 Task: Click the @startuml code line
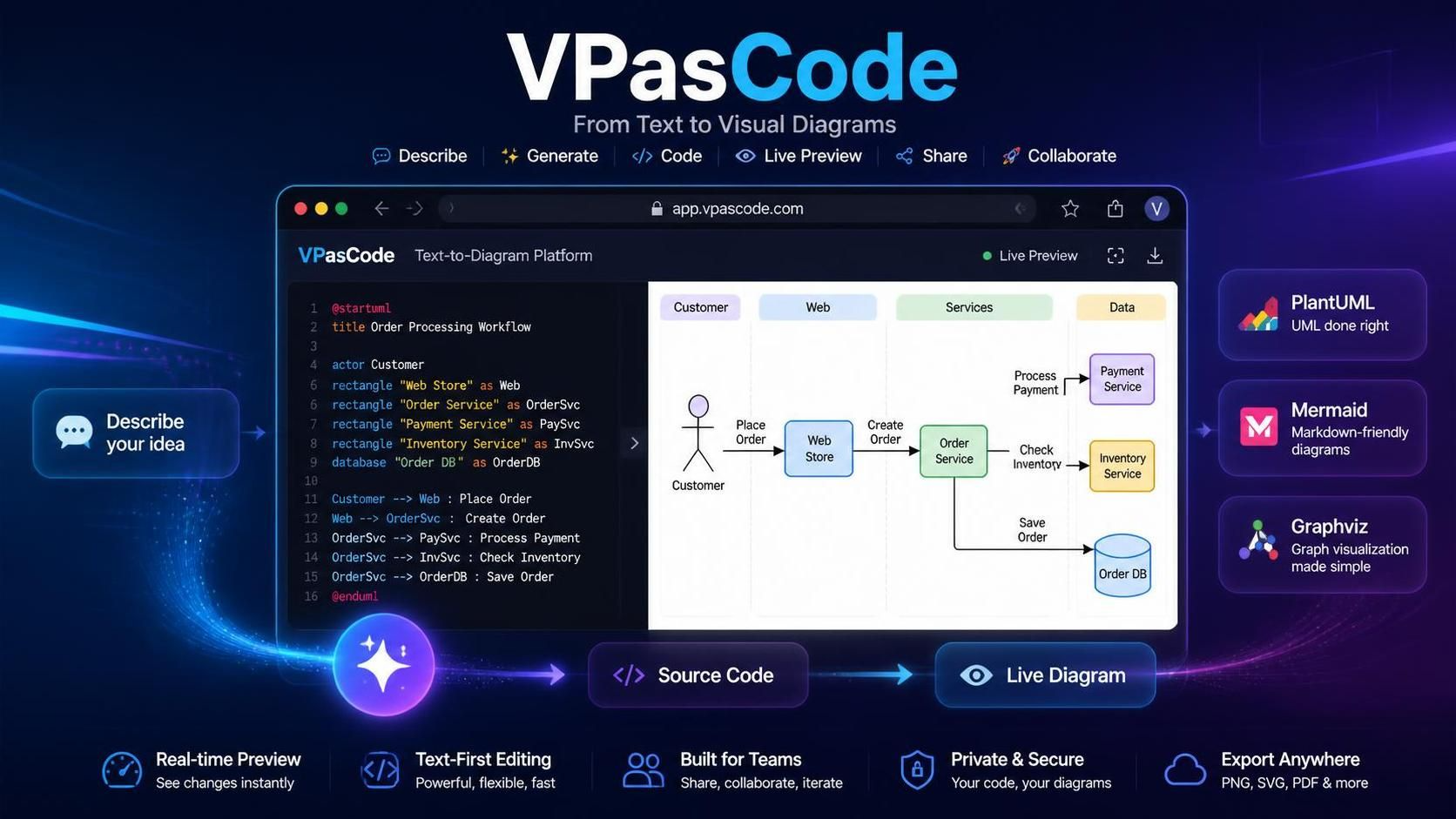pos(361,308)
